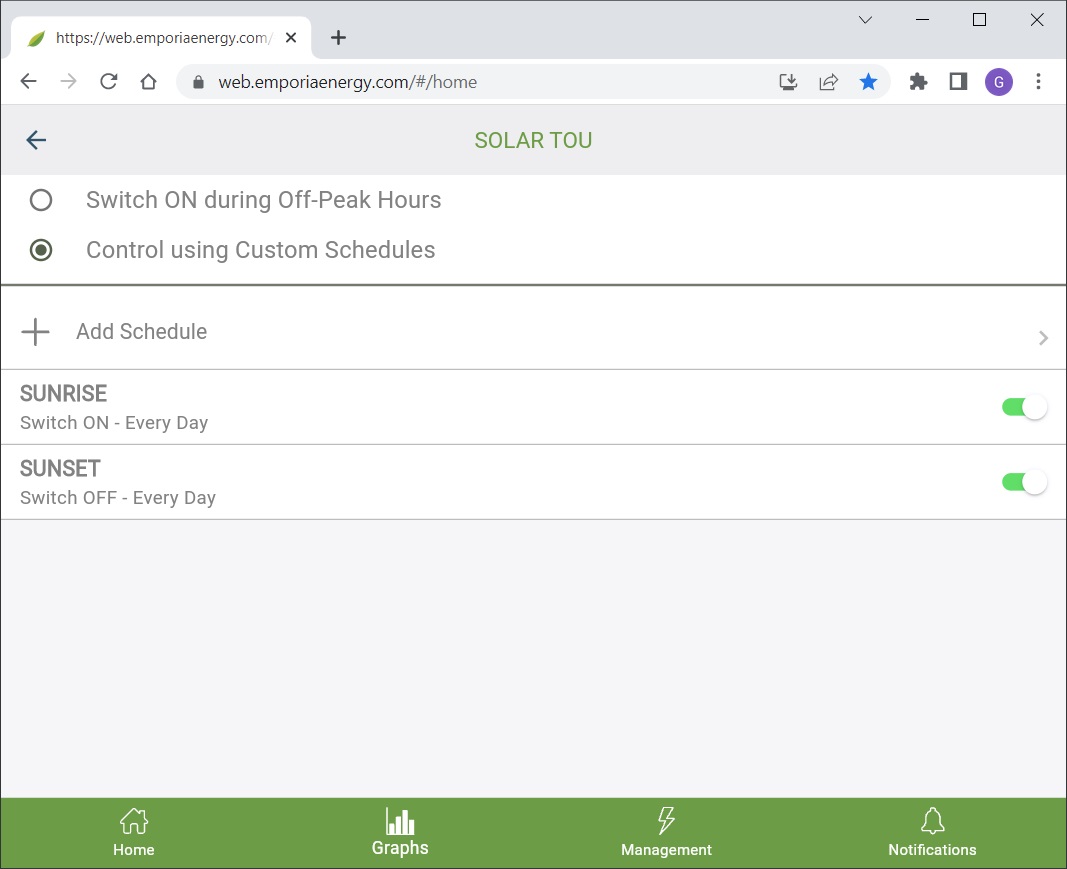The height and width of the screenshot is (869, 1067).
Task: Open Graphs via bar chart icon
Action: [400, 822]
